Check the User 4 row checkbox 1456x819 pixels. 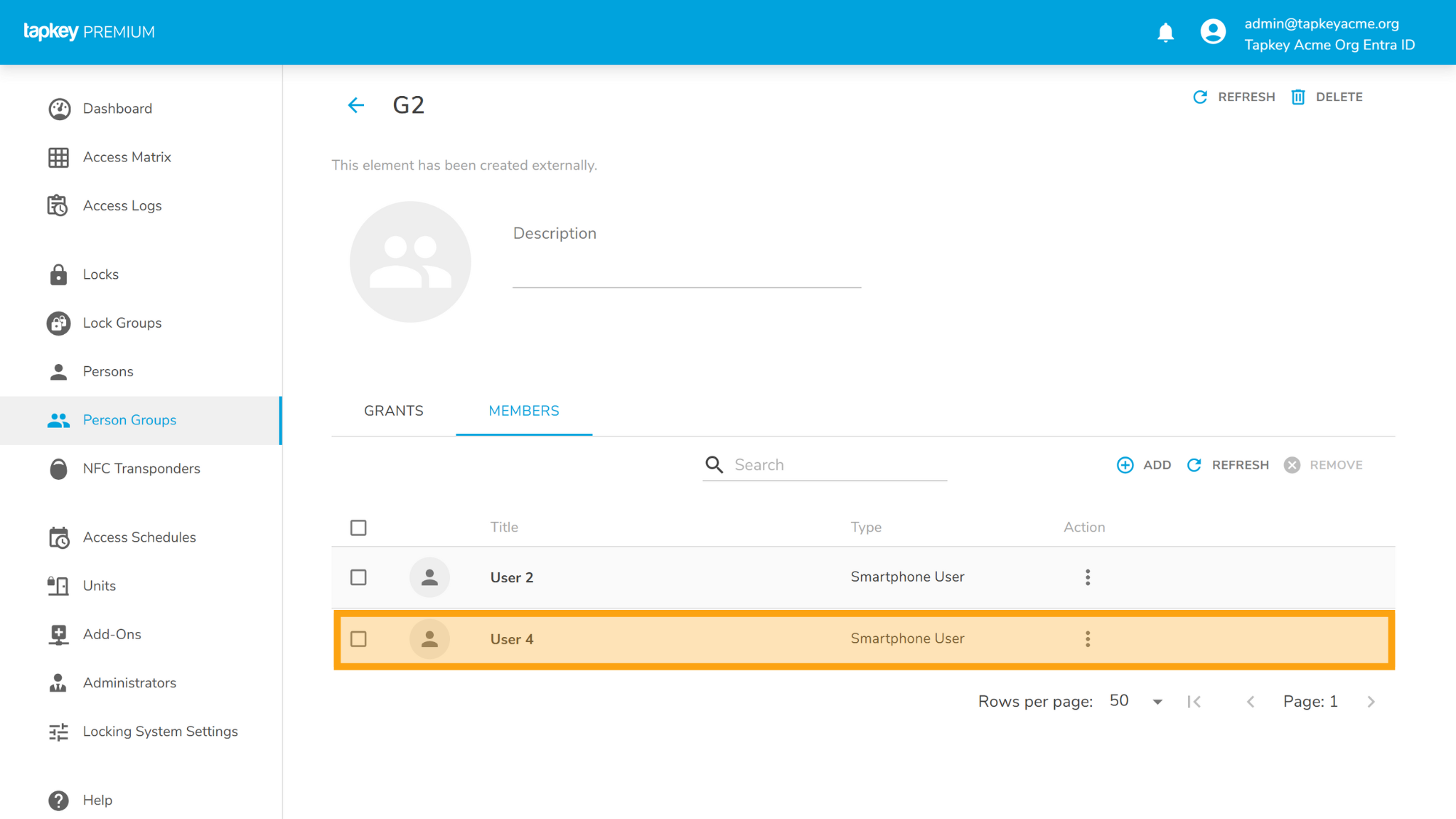tap(358, 639)
